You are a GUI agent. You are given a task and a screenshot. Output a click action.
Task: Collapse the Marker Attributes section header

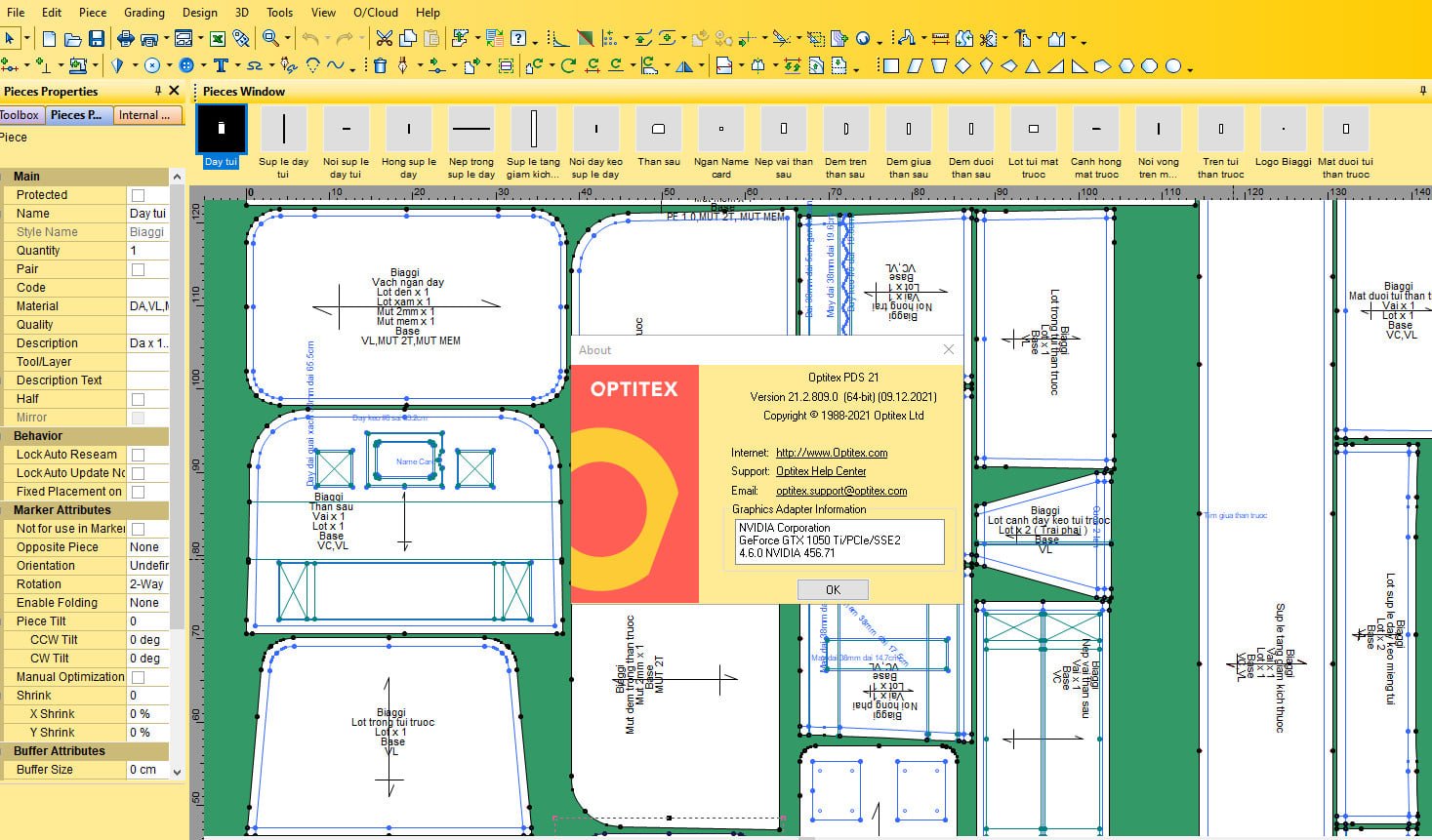click(84, 510)
